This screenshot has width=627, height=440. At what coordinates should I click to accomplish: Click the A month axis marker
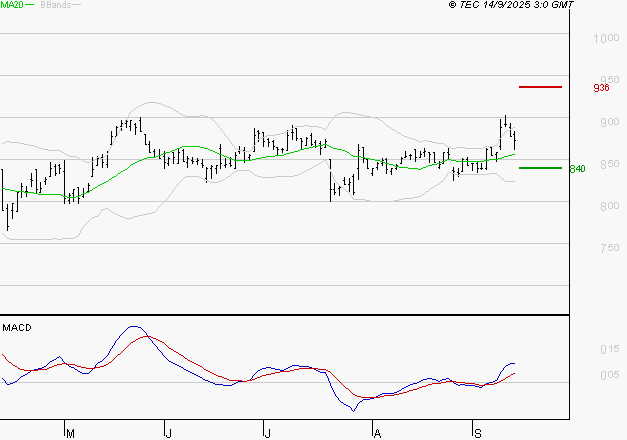click(x=377, y=433)
